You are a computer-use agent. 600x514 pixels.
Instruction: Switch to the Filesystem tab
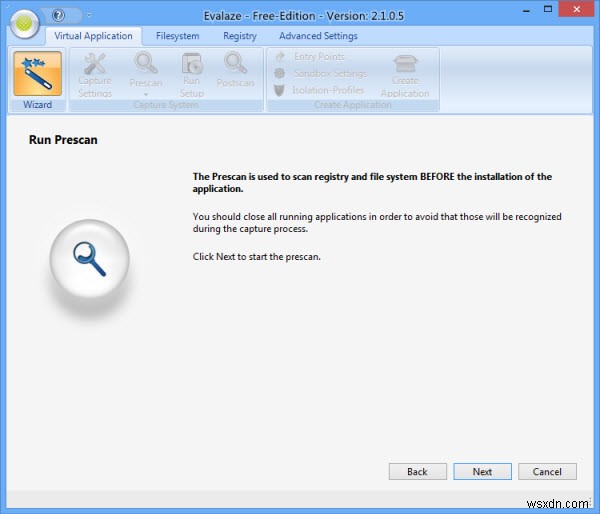click(x=178, y=36)
